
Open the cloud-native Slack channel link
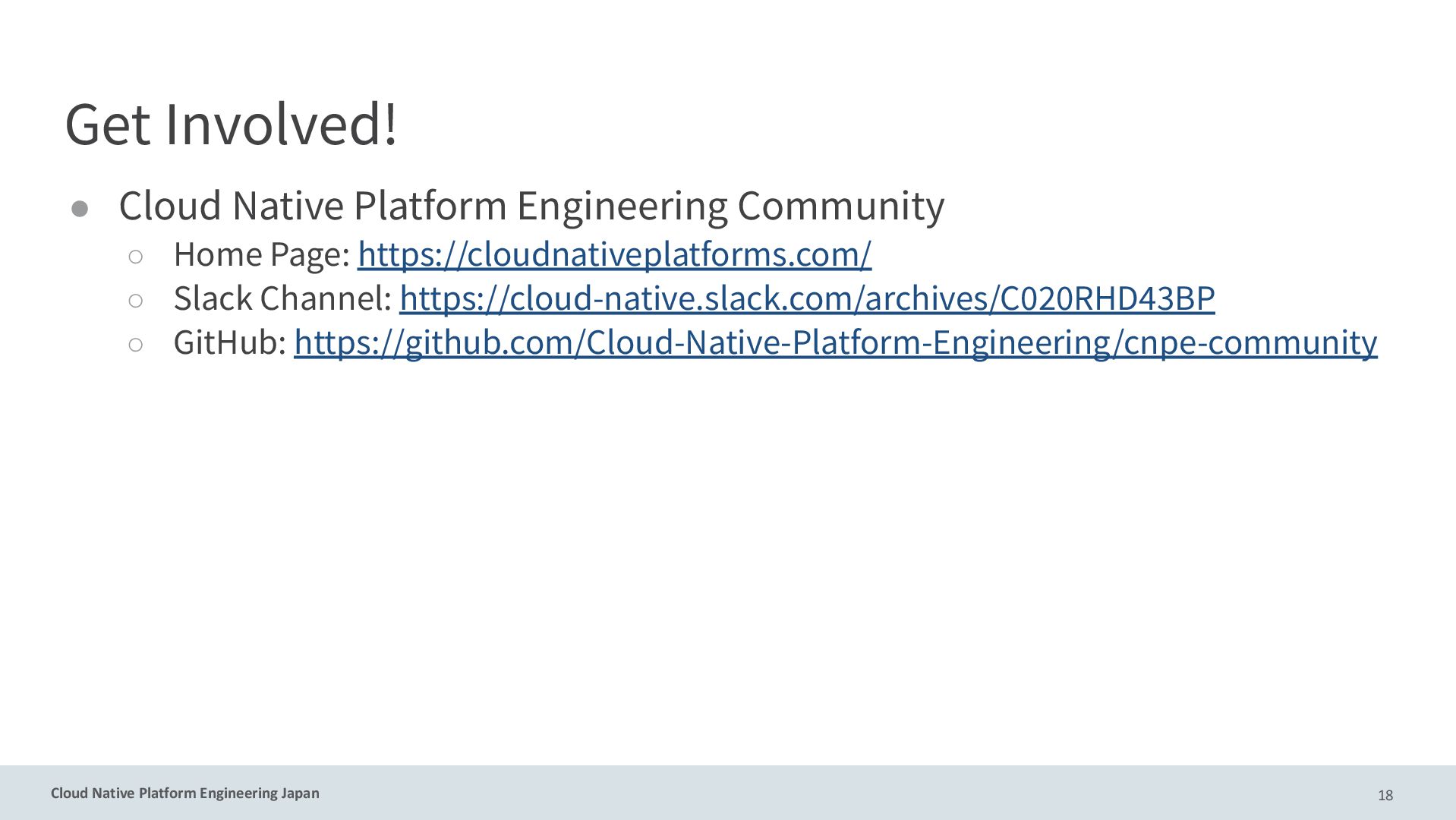[807, 298]
